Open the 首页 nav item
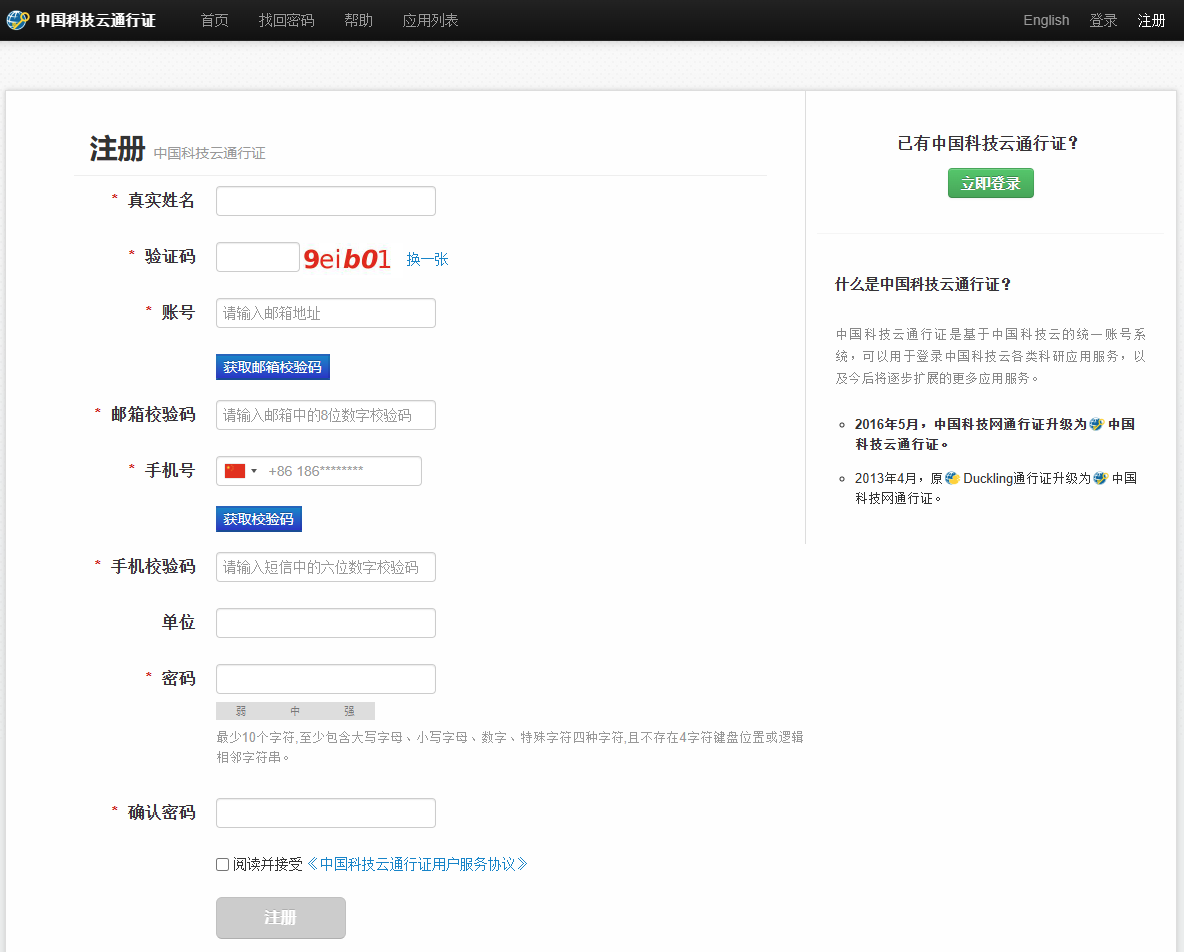 214,20
